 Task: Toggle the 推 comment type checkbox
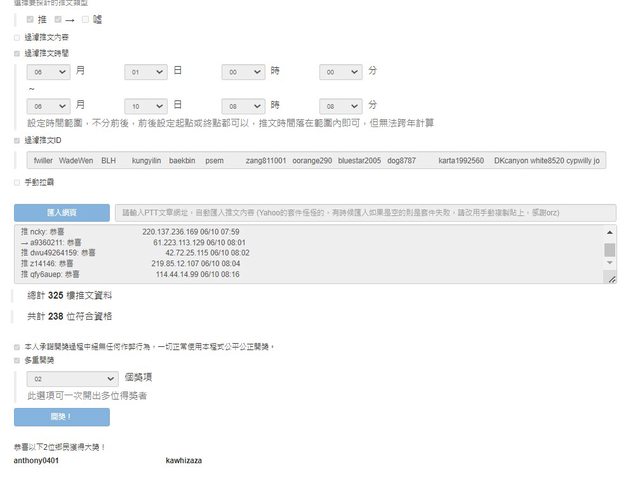pyautogui.click(x=30, y=19)
